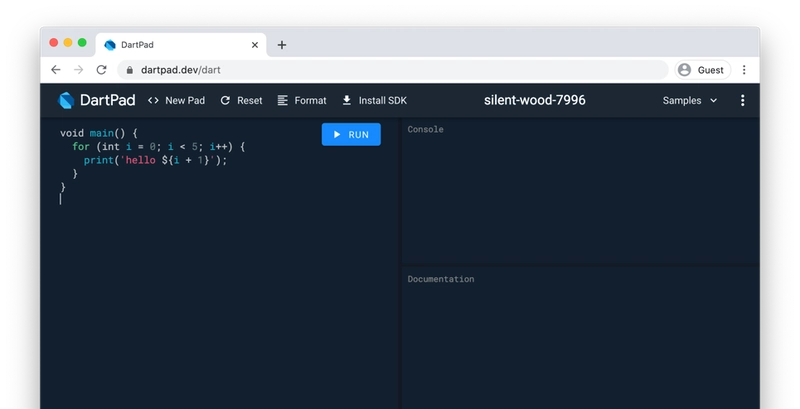Click the 'void main() {' code line

tap(99, 133)
